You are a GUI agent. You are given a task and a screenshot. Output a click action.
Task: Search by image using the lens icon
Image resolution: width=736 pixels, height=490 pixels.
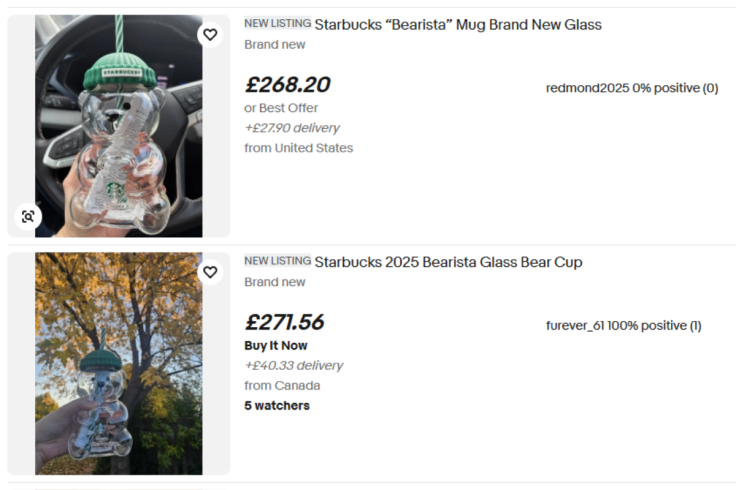(27, 216)
